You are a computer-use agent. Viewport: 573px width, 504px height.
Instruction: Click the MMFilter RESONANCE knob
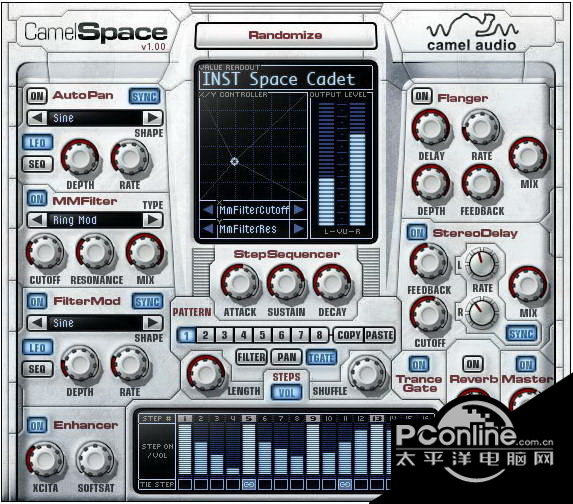[95, 252]
